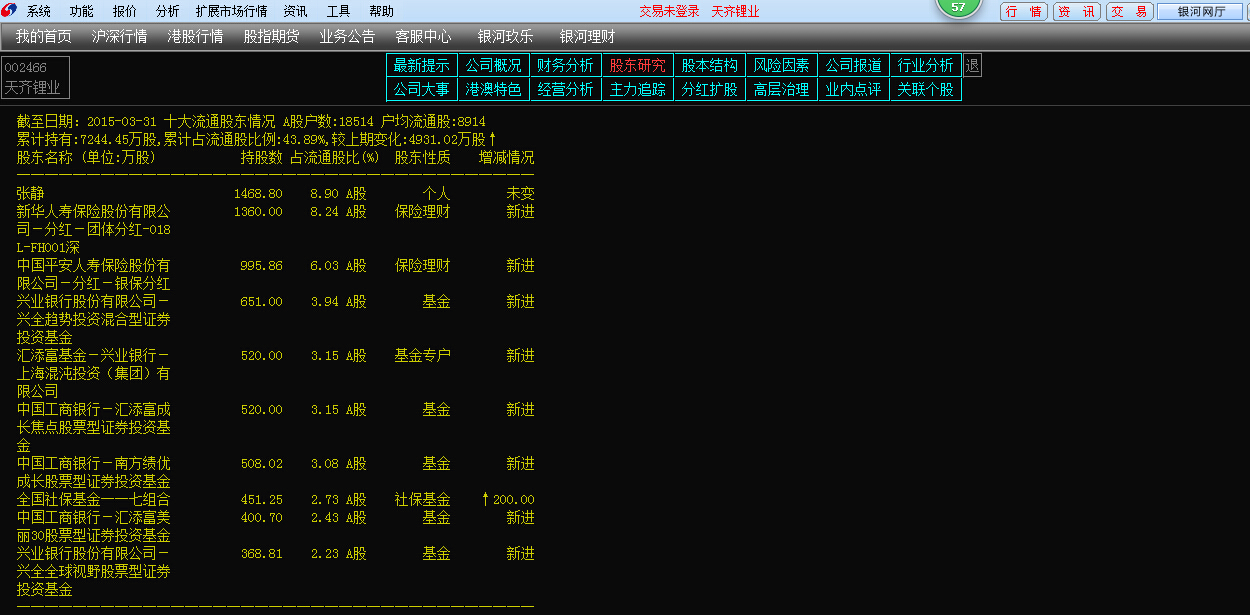Screen dimensions: 1250x615
Task: Select the 行业分析 tab
Action: tap(926, 65)
